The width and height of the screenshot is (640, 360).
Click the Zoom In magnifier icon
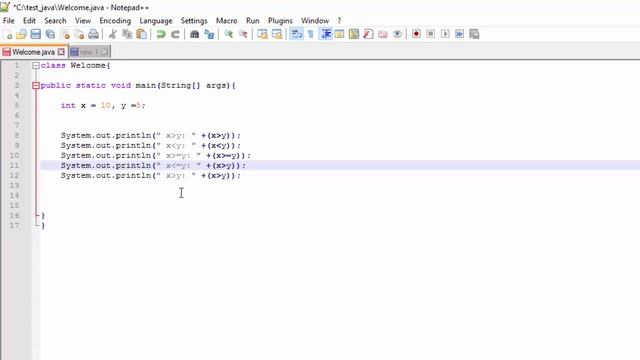229,34
